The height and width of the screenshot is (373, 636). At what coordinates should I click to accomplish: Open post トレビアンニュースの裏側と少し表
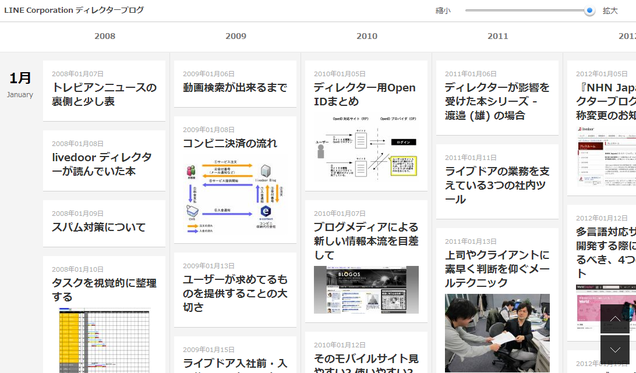pyautogui.click(x=104, y=94)
